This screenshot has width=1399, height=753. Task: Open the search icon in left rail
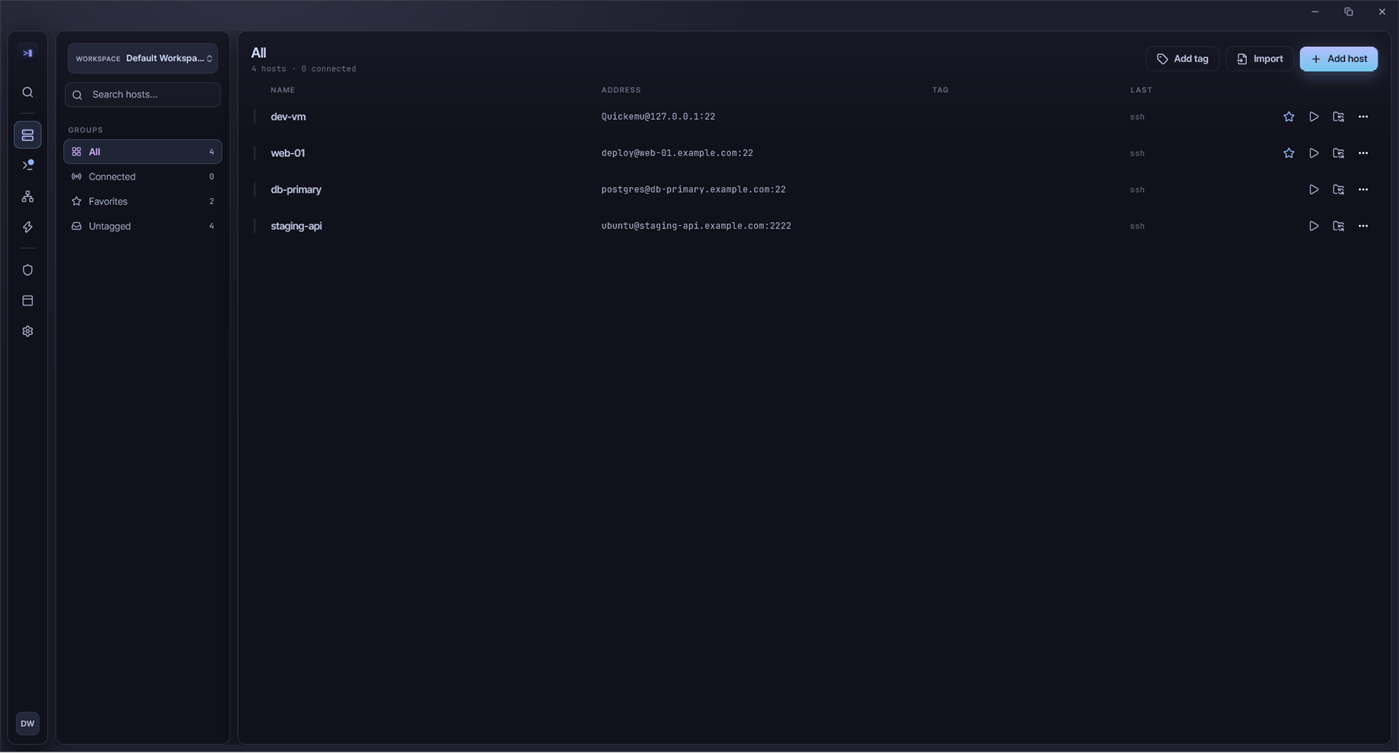(x=27, y=92)
